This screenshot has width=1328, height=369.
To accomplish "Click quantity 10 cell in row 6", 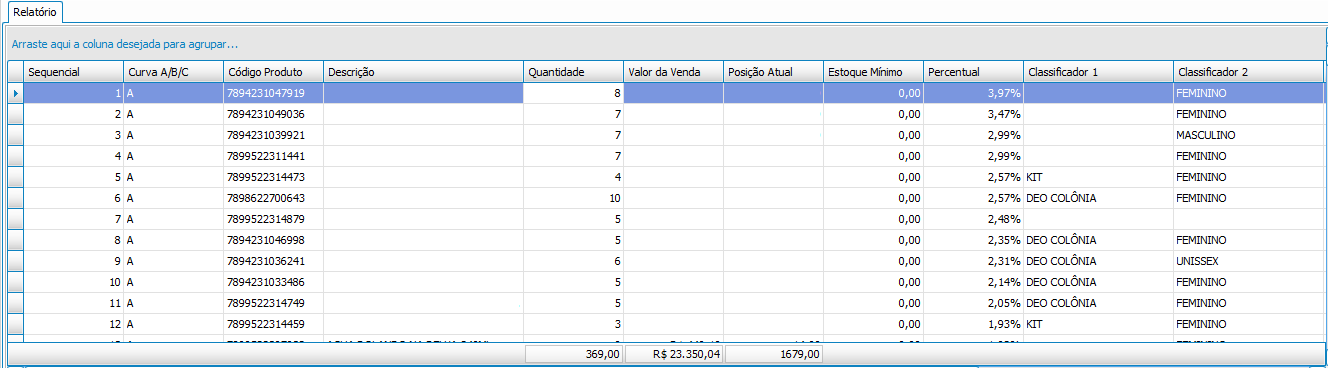I will click(574, 198).
